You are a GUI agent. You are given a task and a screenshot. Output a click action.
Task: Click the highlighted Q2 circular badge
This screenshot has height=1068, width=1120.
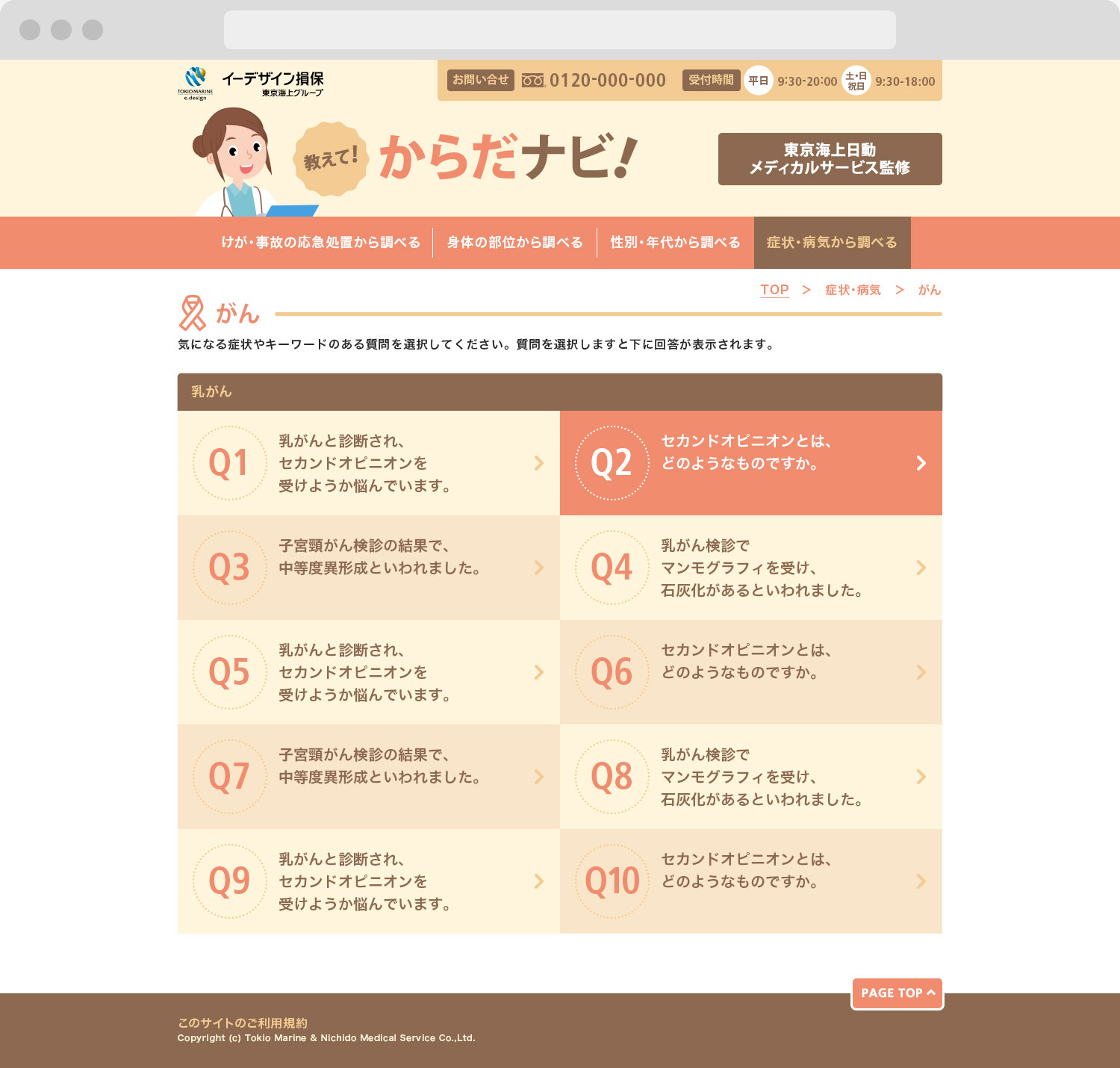(612, 463)
